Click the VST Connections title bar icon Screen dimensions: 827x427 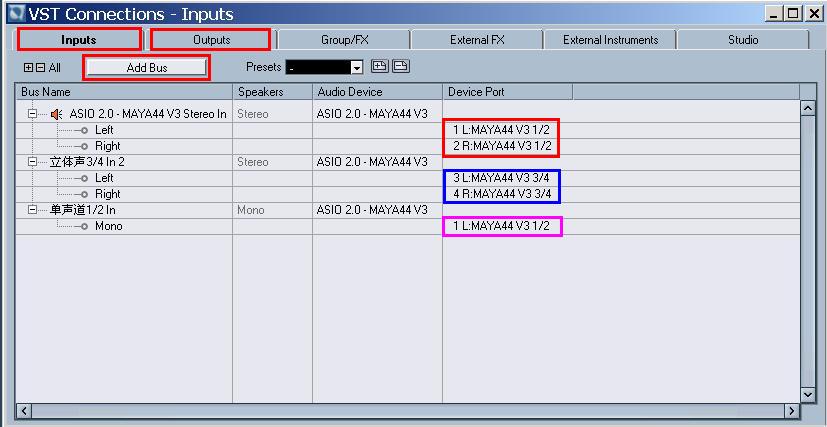[17, 13]
